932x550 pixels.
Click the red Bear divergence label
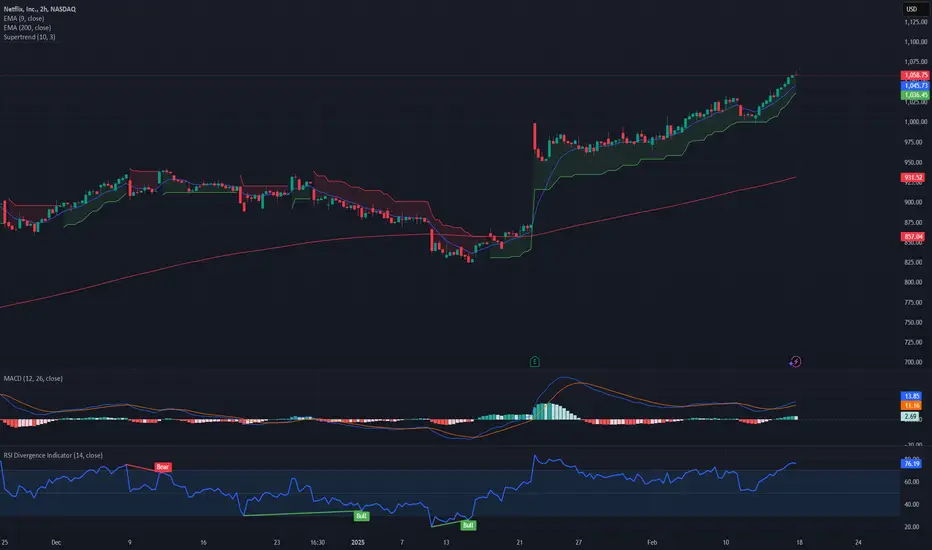coord(163,467)
